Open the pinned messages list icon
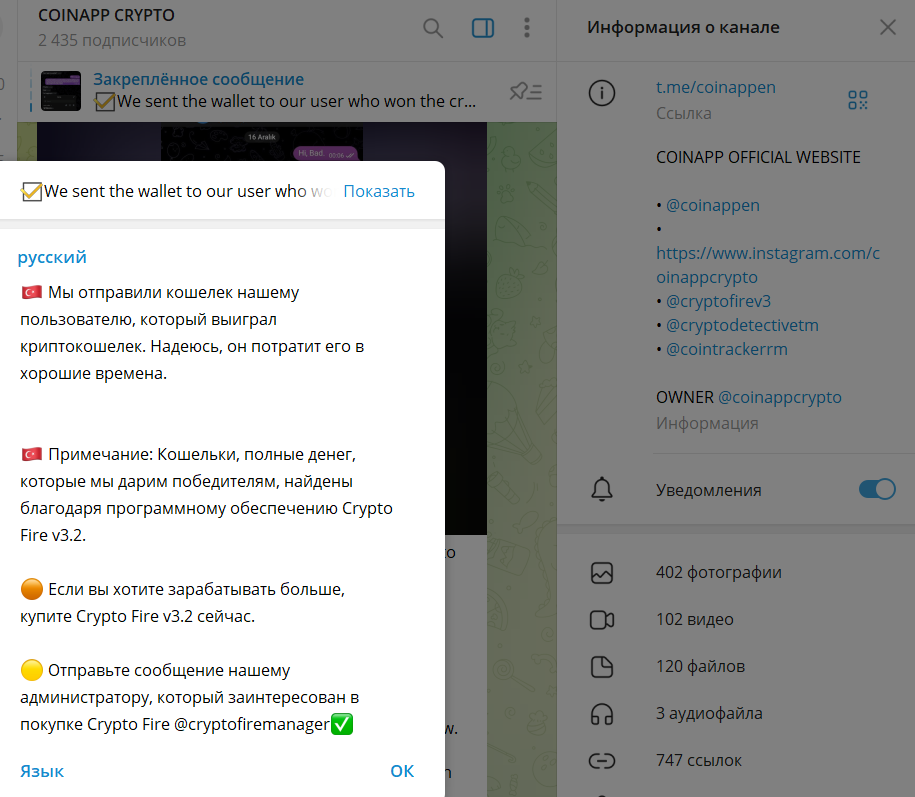This screenshot has height=797, width=915. [526, 91]
